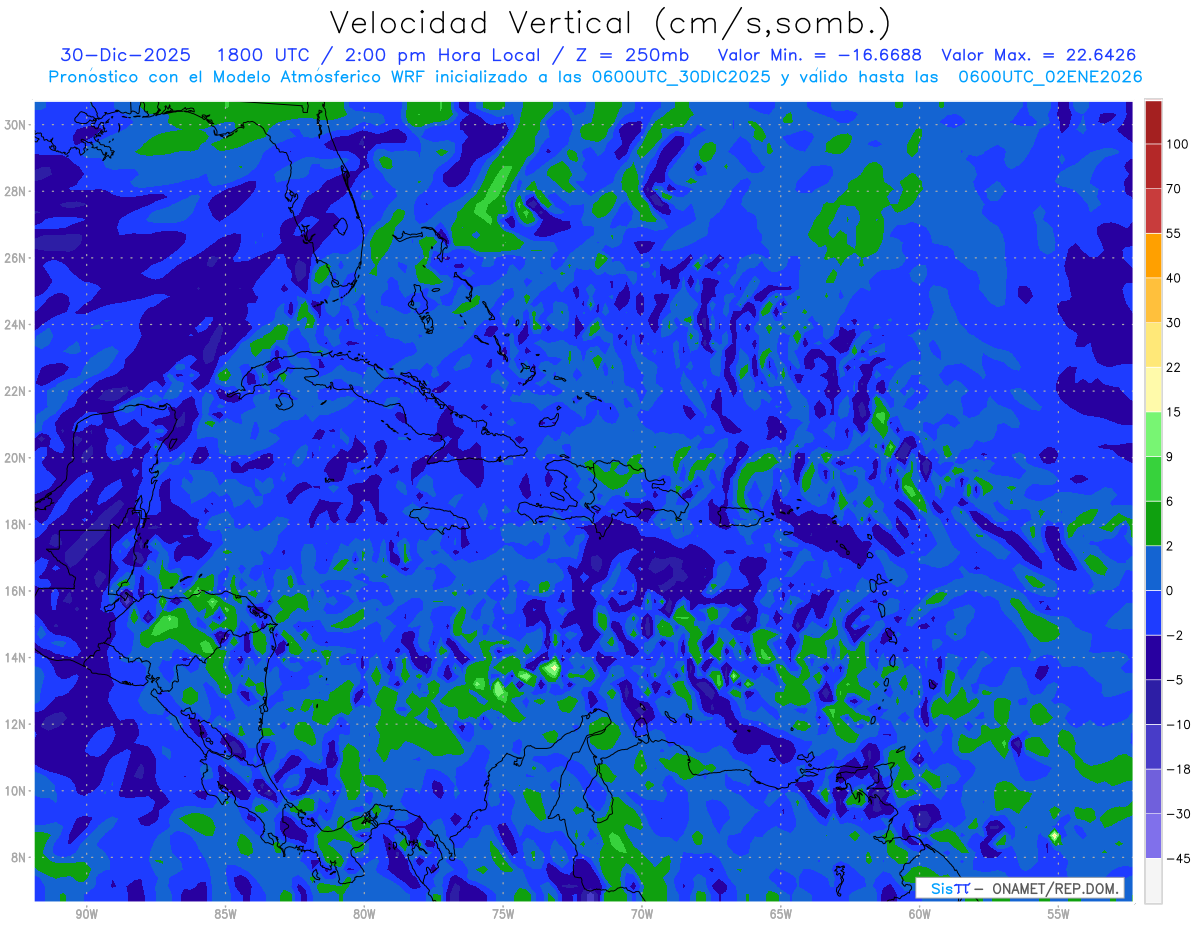Click the 75W longitude label

503,914
